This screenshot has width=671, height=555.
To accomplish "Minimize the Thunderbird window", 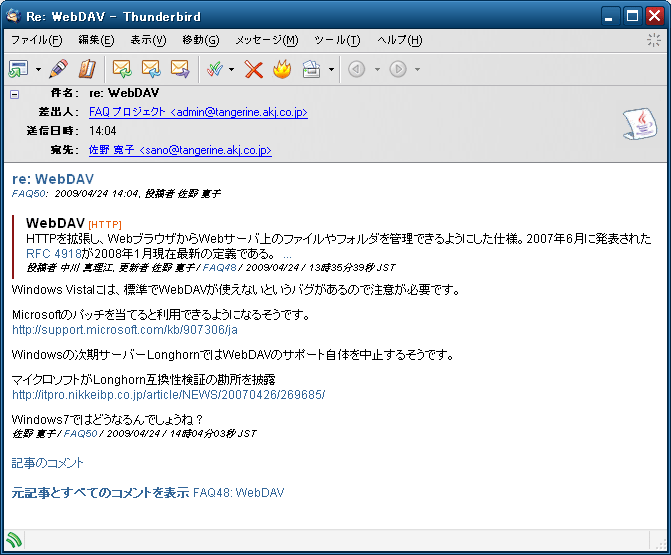I will (x=609, y=16).
